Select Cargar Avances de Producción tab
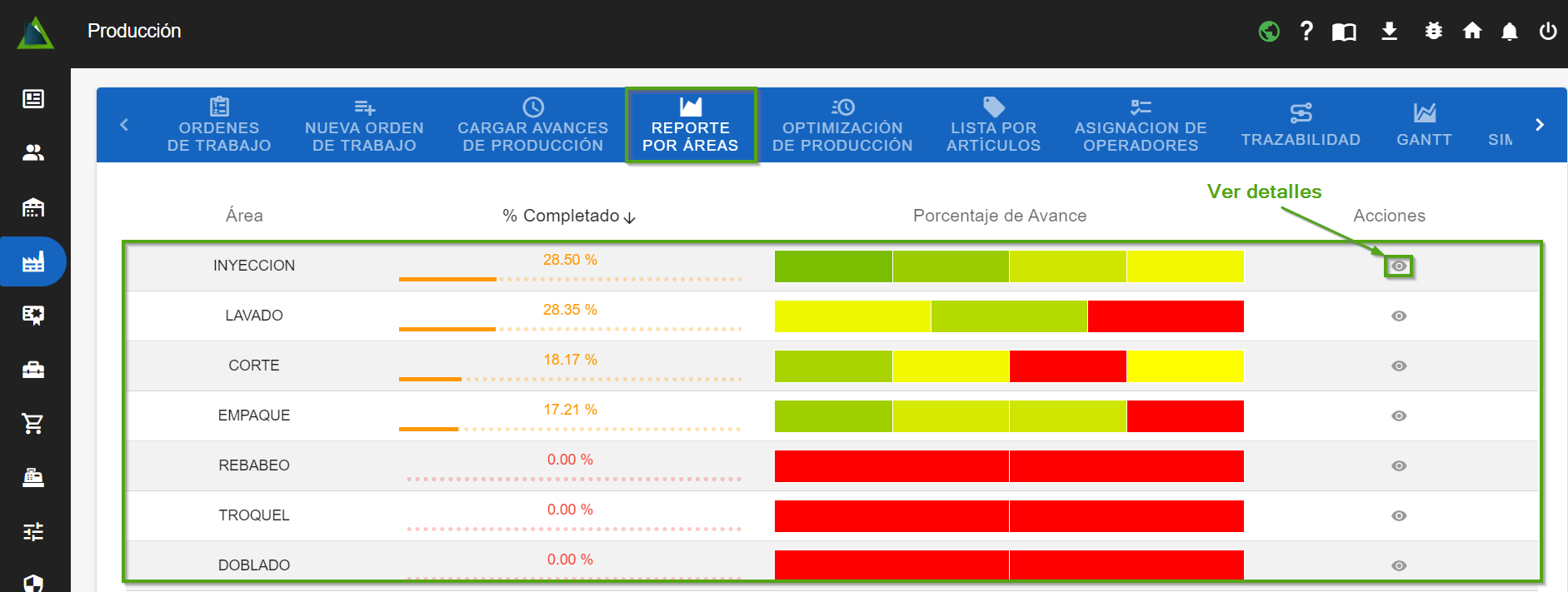The height and width of the screenshot is (592, 1568). 532,125
